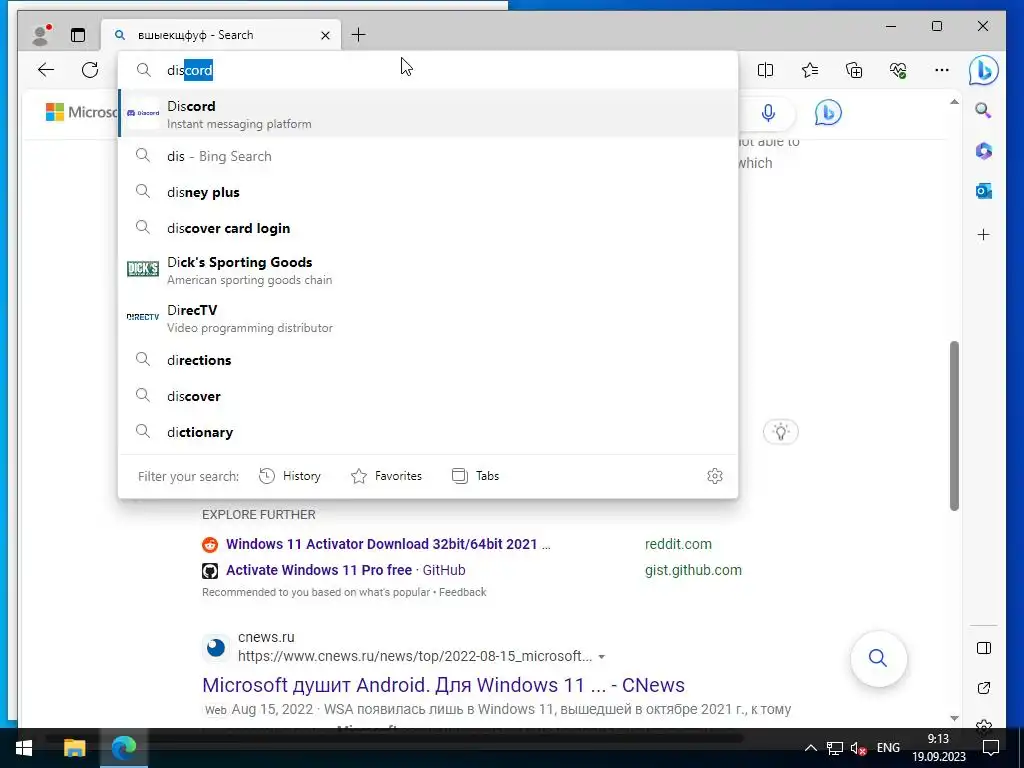Open search suggestion settings gear
This screenshot has width=1024, height=768.
click(x=715, y=476)
